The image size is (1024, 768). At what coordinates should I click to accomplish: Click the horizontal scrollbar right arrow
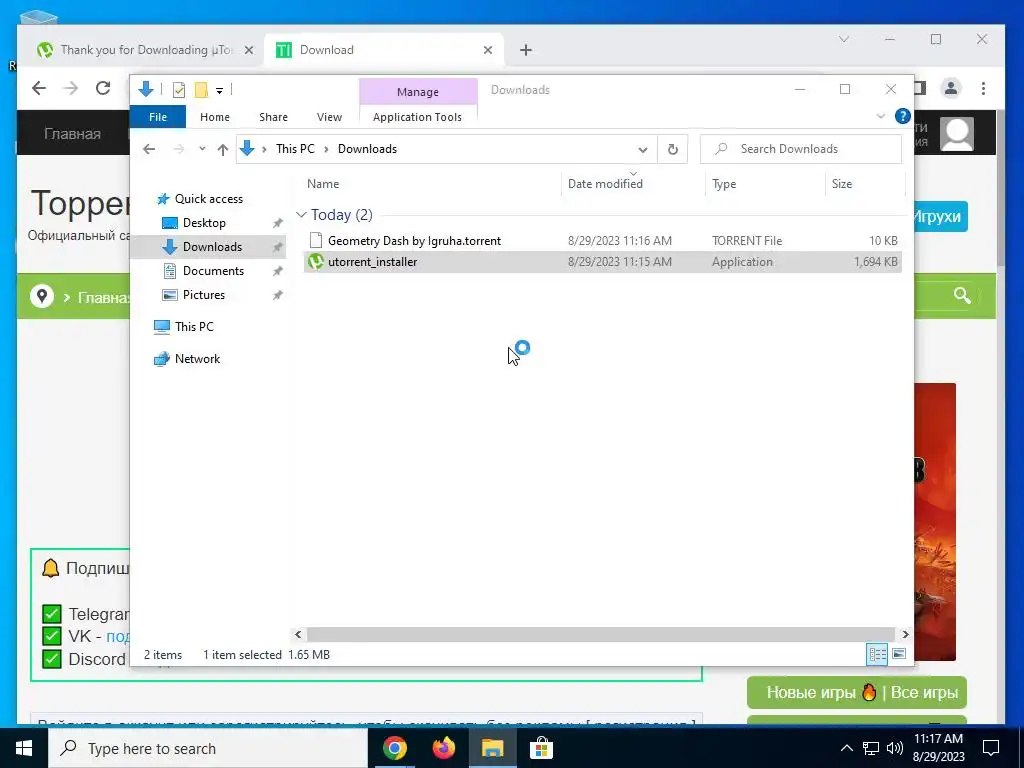(x=905, y=634)
